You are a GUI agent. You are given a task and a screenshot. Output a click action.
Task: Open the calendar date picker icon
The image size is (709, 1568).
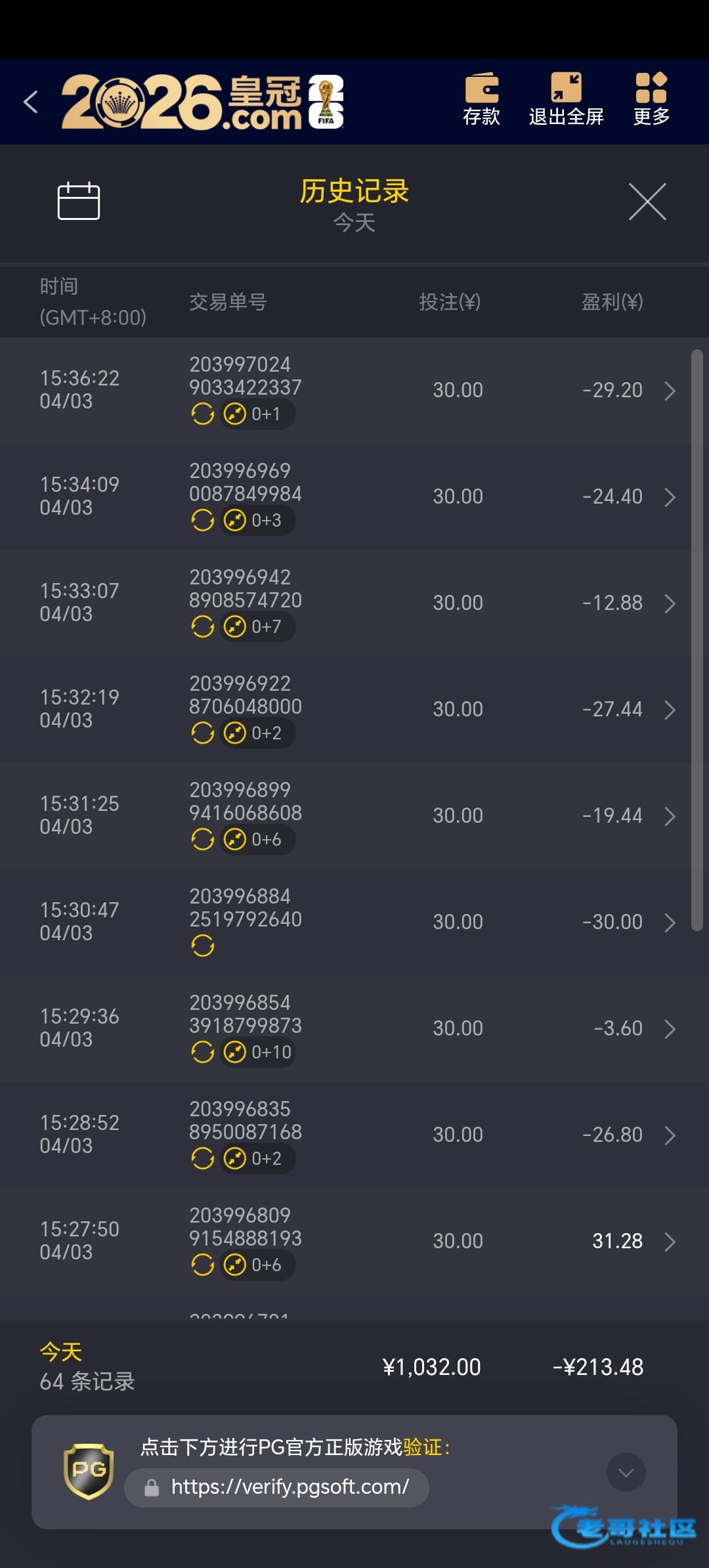79,201
